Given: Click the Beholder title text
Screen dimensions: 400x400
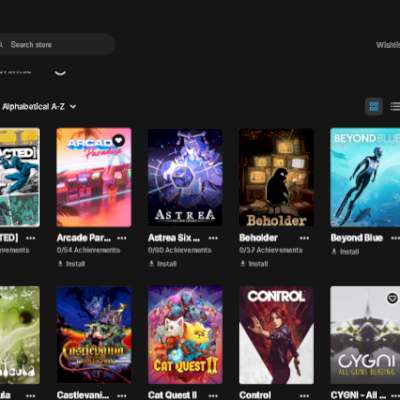Looking at the screenshot, I should [258, 238].
